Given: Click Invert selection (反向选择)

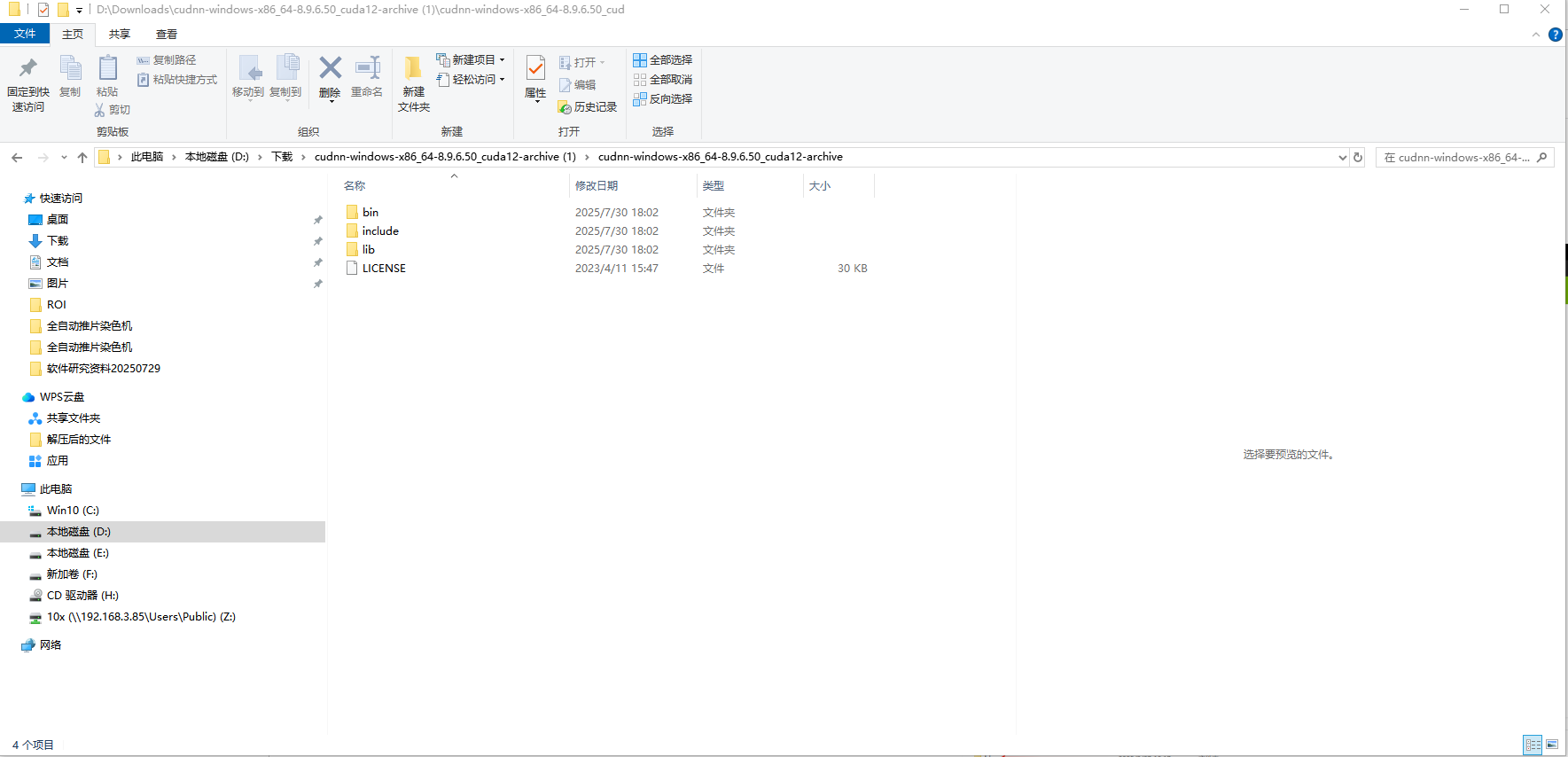Looking at the screenshot, I should 663,98.
